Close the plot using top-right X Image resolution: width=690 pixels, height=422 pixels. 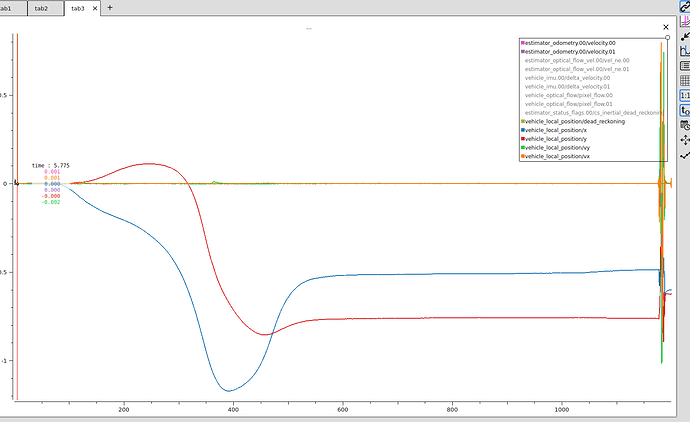tap(667, 28)
